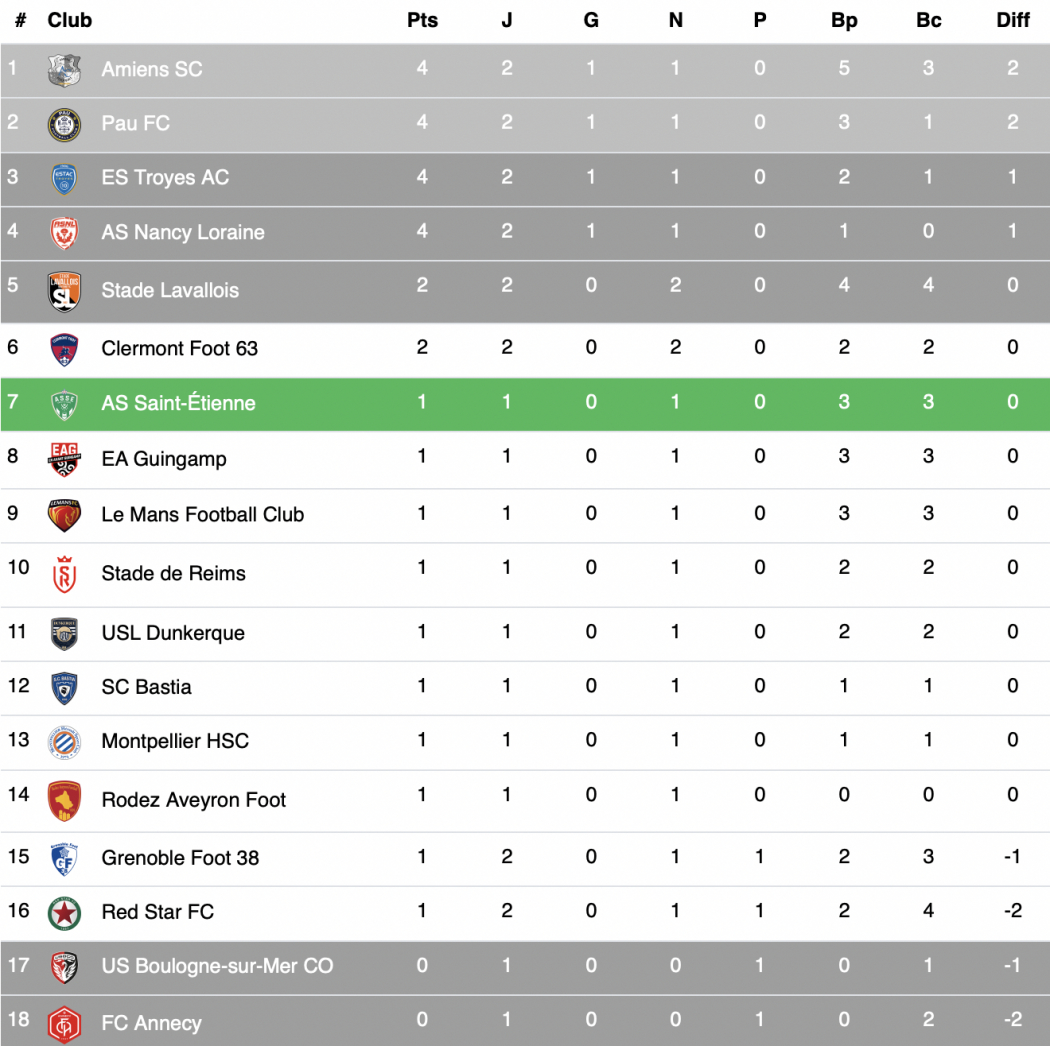Open the AS Saint-Étienne team name
This screenshot has height=1046, width=1050.
178,402
